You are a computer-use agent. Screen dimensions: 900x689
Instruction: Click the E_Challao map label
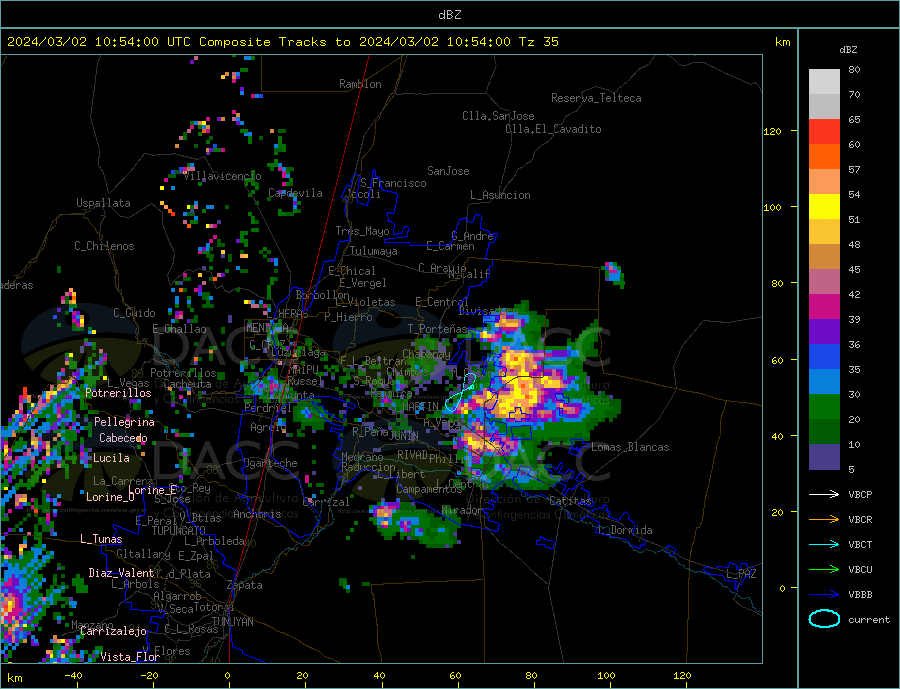179,329
